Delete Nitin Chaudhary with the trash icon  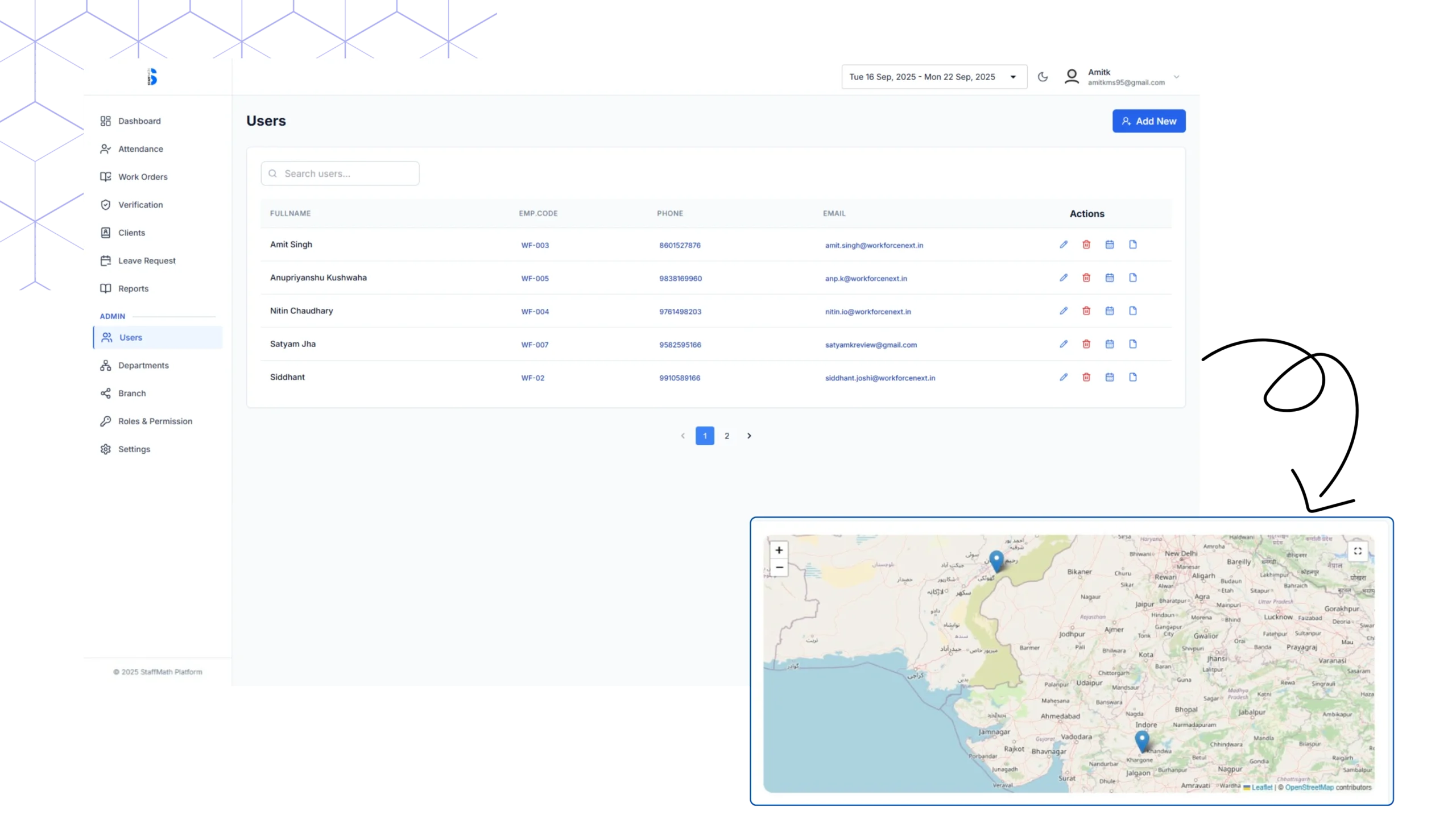(1086, 311)
